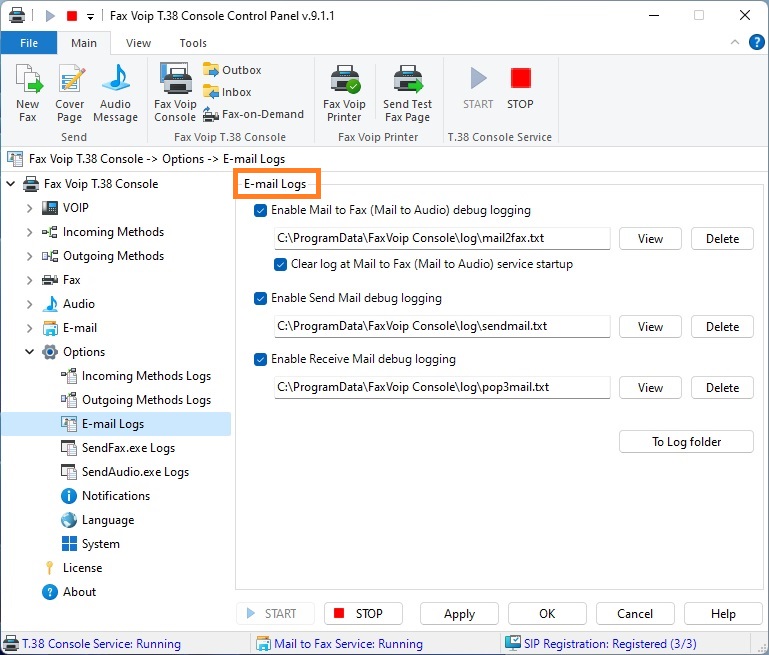Click the ribbon STOP service button

pyautogui.click(x=520, y=88)
